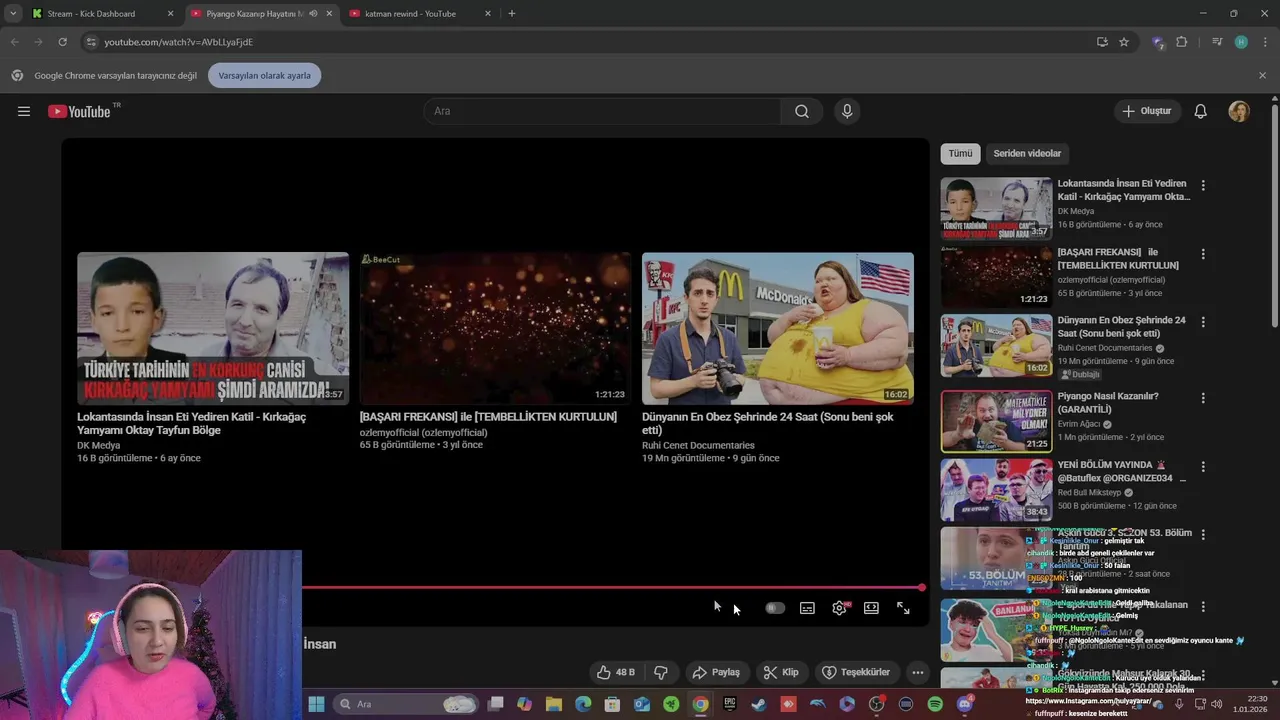Open options for YENİ BÖLÜM YAYINDA video

(1203, 466)
